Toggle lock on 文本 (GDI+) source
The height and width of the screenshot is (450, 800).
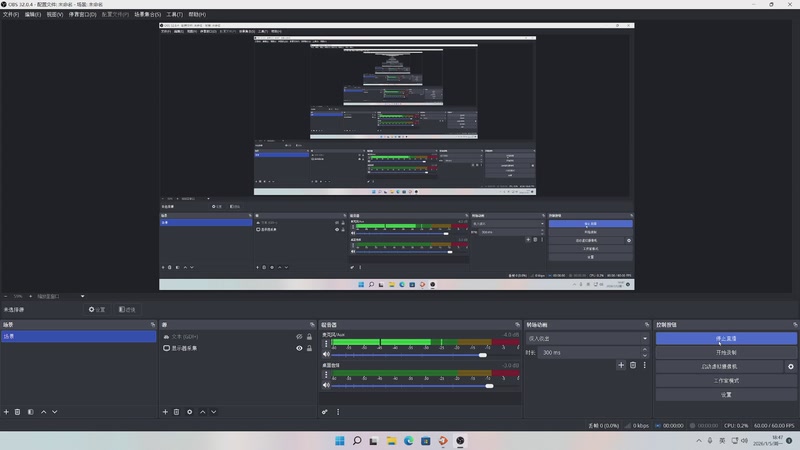pos(309,337)
